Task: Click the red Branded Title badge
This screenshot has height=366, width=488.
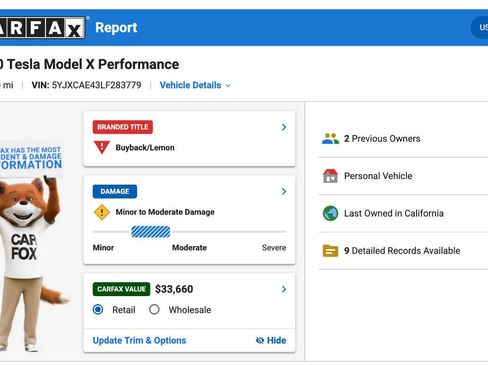Action: (123, 127)
